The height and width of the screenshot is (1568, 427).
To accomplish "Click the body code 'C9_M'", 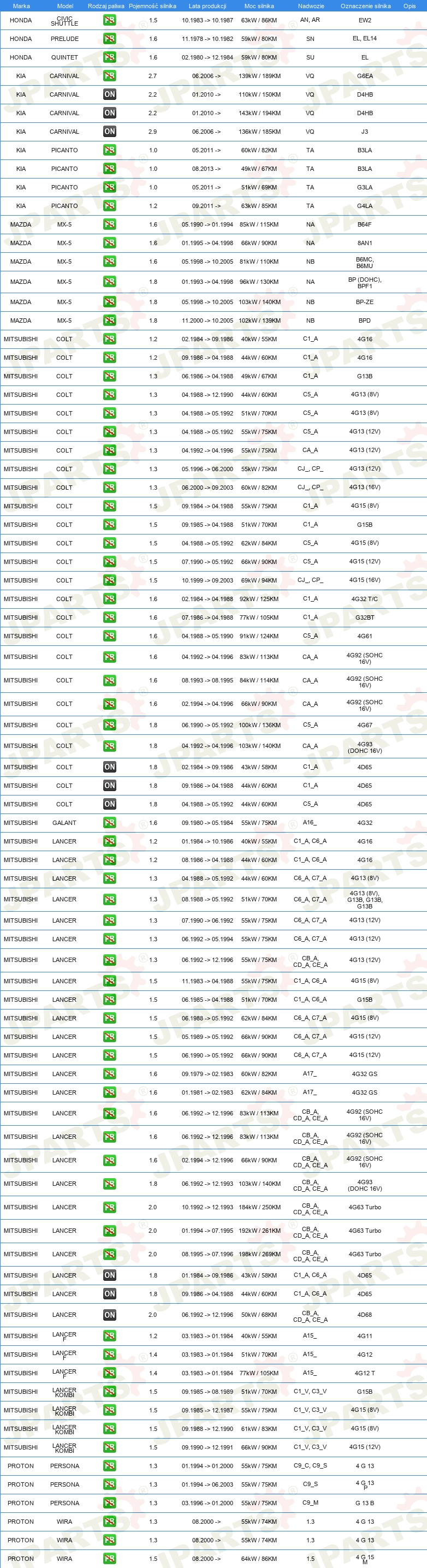I will pos(310,1502).
